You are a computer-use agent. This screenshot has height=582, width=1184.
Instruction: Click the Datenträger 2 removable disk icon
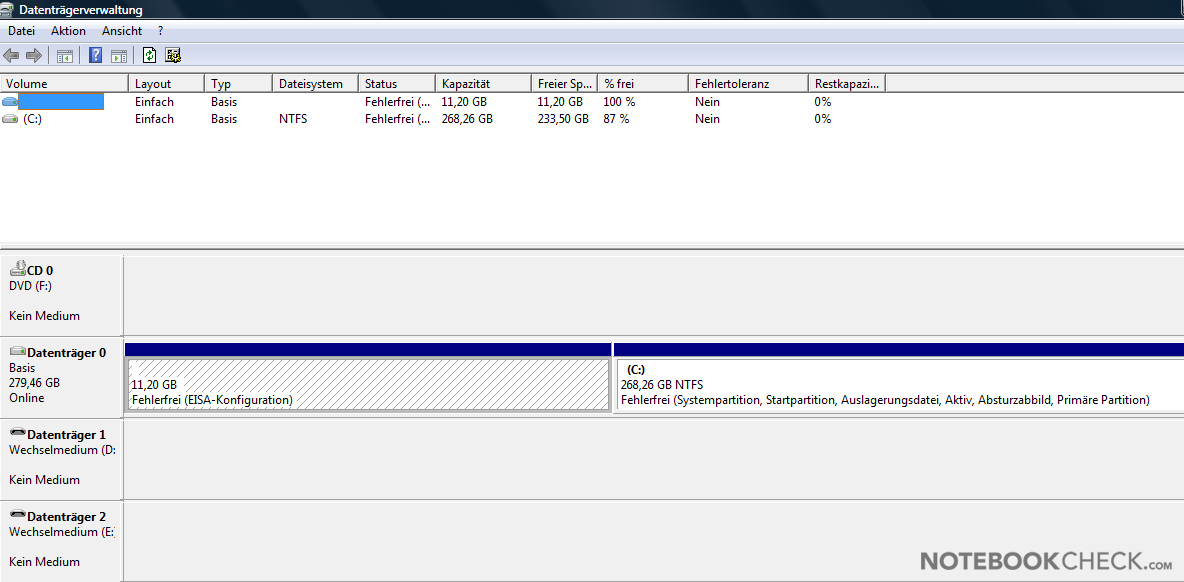pos(18,516)
